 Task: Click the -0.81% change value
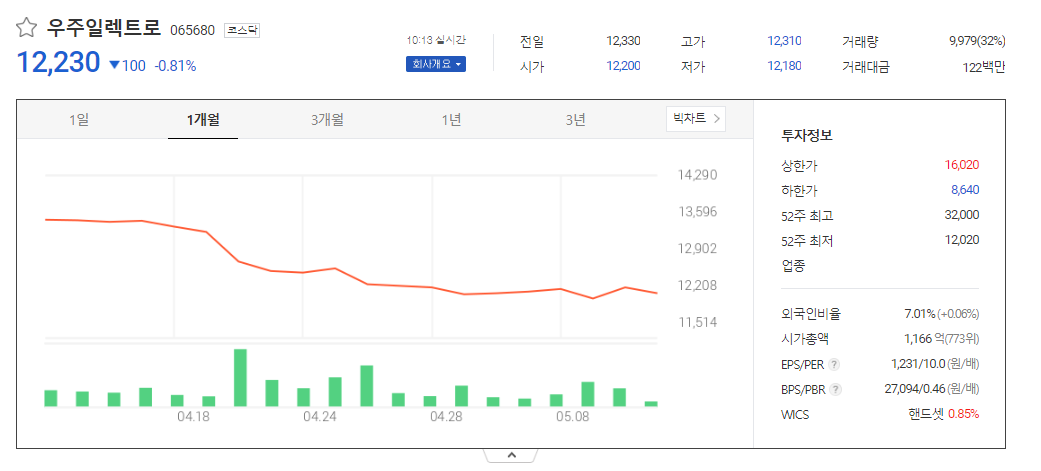tap(175, 66)
